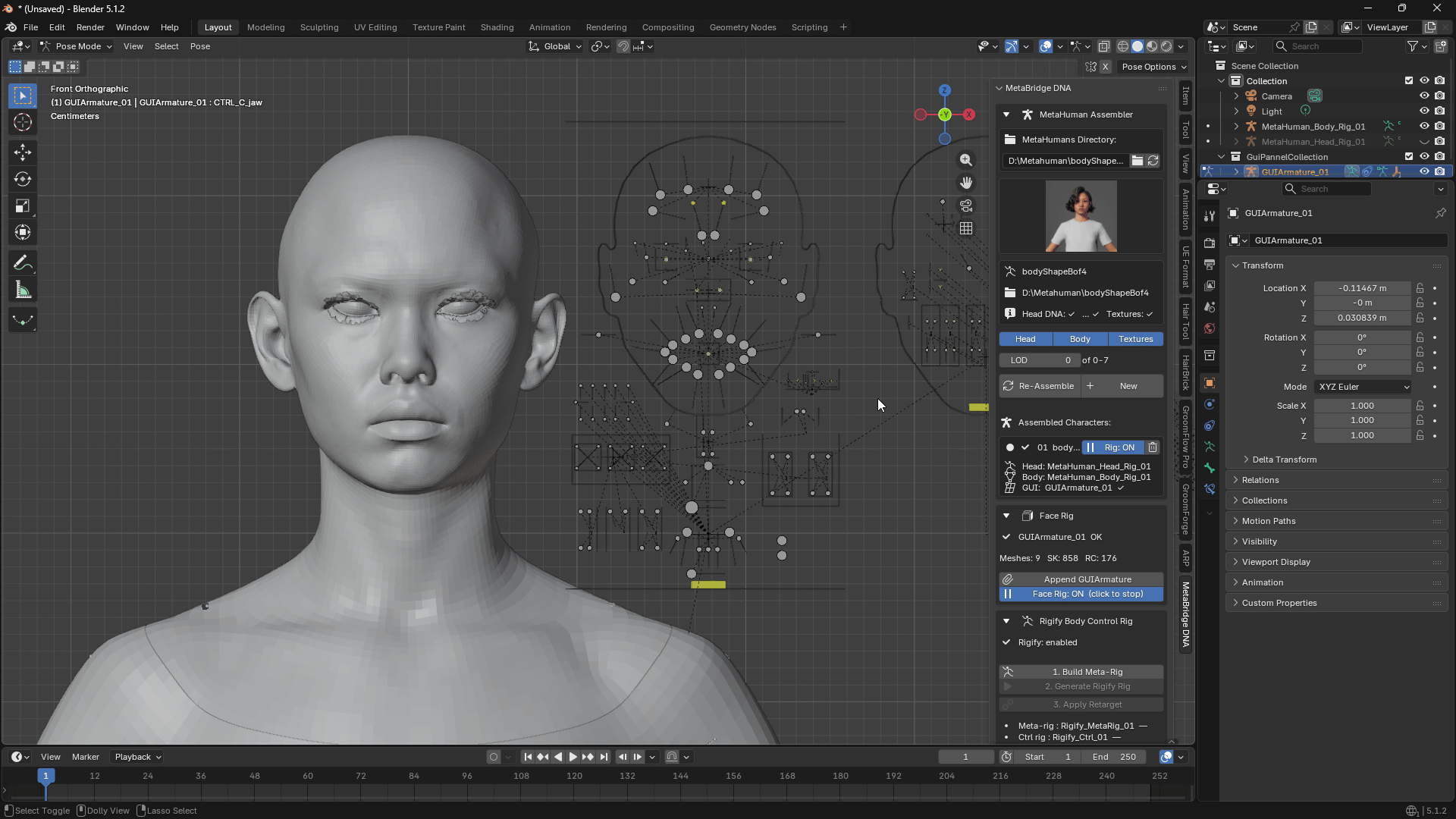Screen dimensions: 1456x819
Task: Click the New character button
Action: [1122, 386]
